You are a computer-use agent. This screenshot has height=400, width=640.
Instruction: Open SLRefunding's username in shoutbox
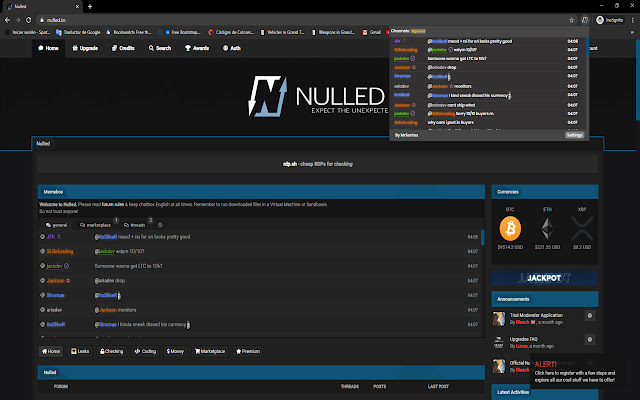(60, 251)
